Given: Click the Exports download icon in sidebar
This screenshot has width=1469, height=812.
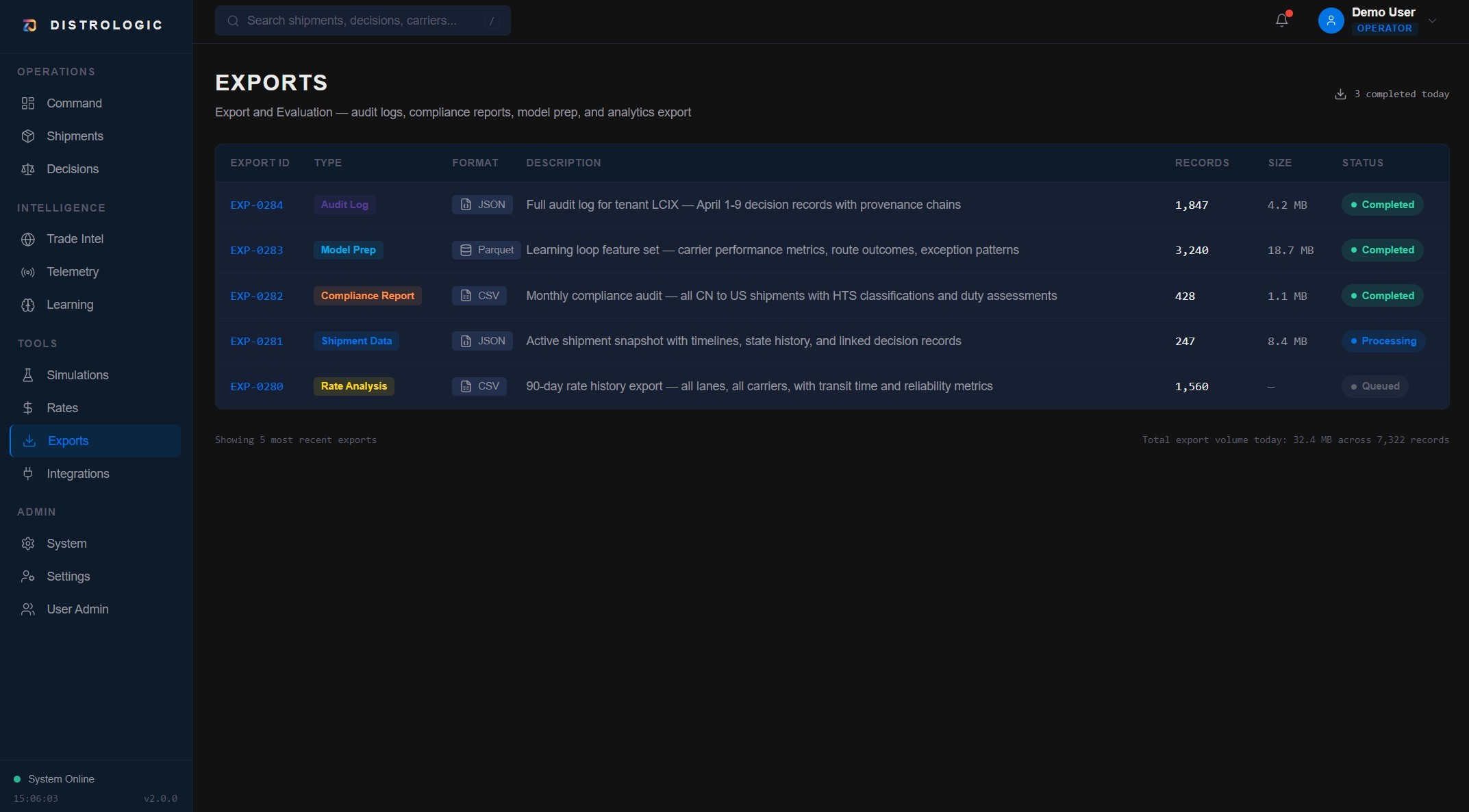Looking at the screenshot, I should [29, 441].
